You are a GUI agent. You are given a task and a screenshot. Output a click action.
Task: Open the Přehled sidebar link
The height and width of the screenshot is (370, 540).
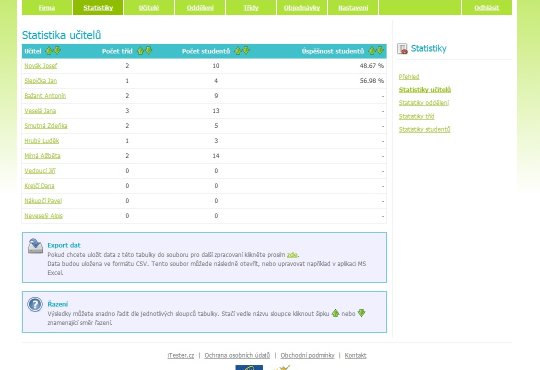click(409, 76)
